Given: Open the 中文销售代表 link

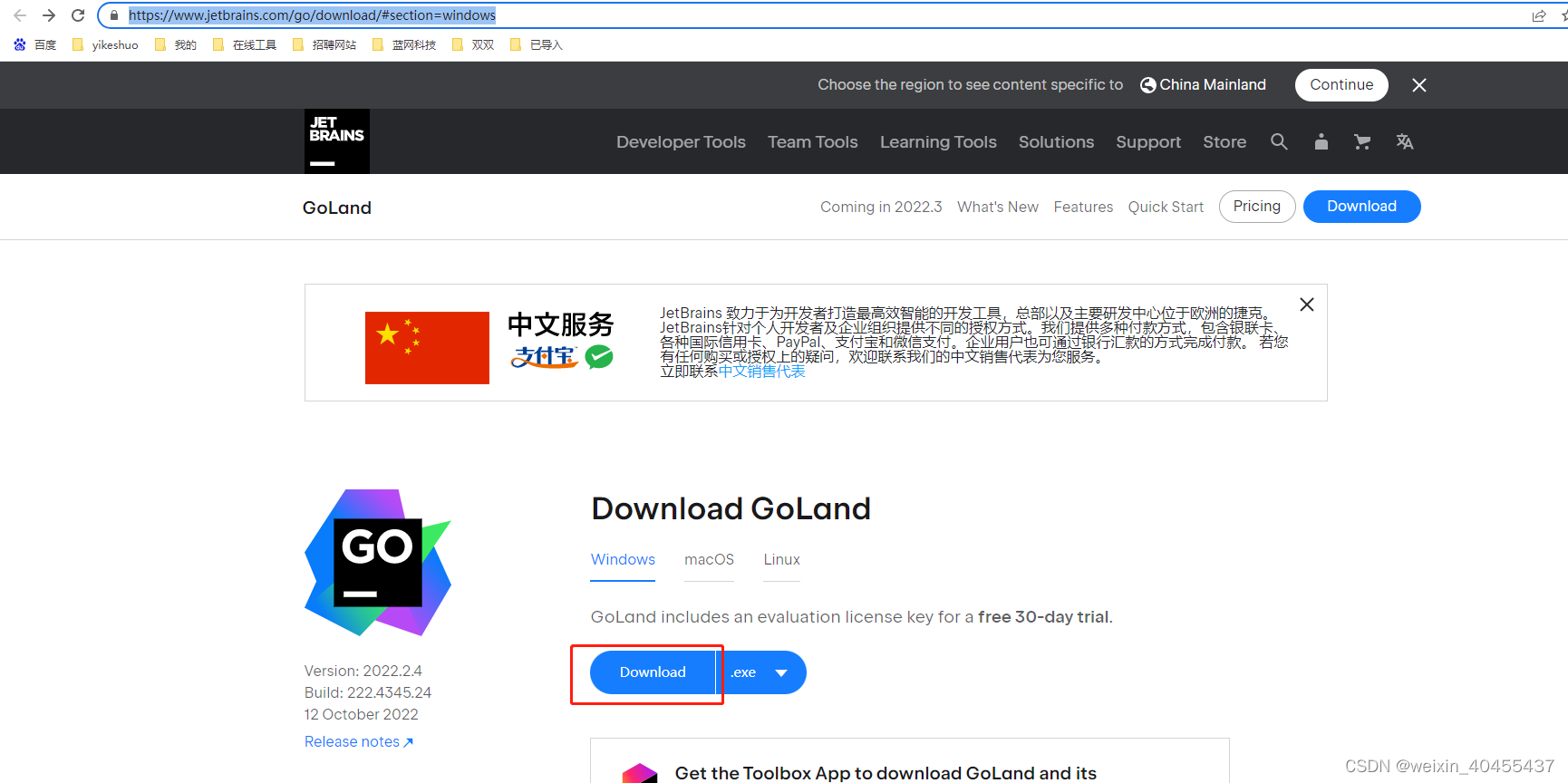Looking at the screenshot, I should [x=761, y=372].
